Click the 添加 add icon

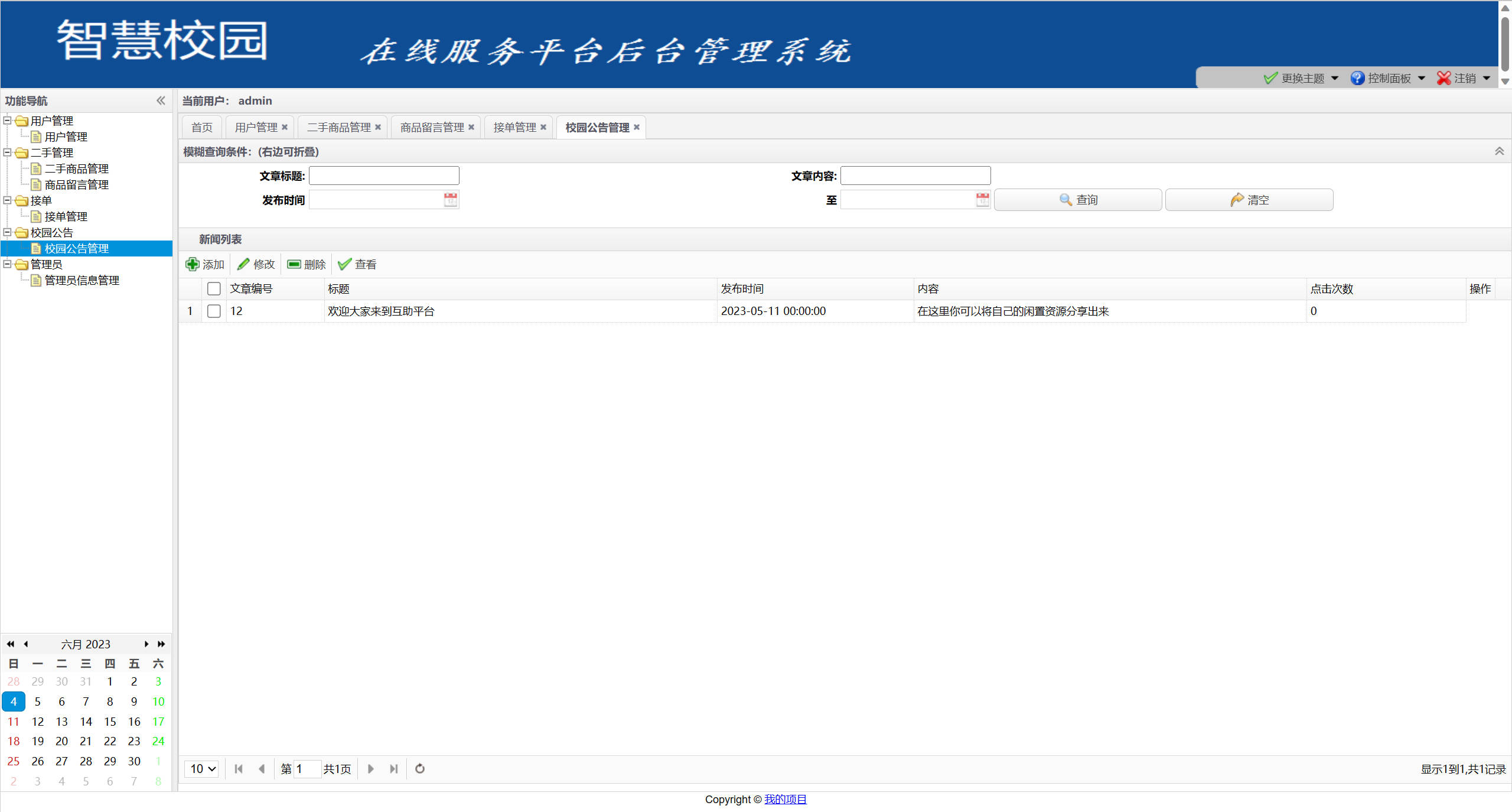[193, 264]
